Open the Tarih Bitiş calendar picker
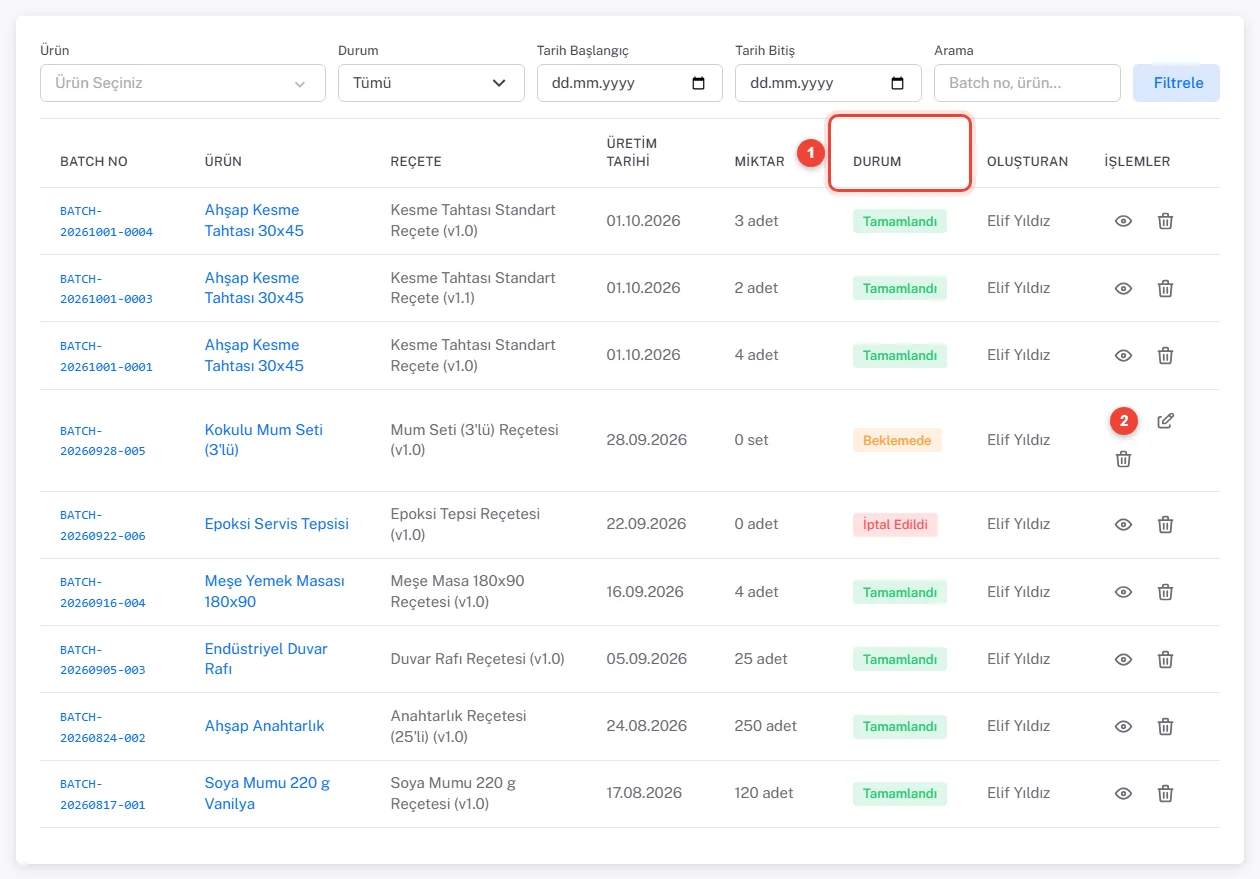Image resolution: width=1260 pixels, height=879 pixels. [897, 83]
